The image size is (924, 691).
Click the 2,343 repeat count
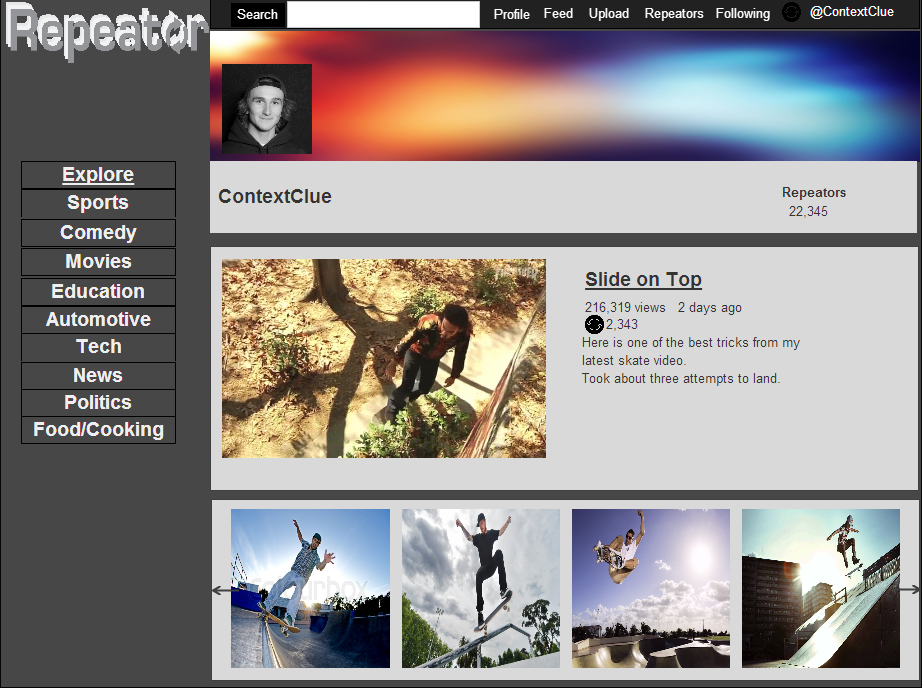pos(622,325)
